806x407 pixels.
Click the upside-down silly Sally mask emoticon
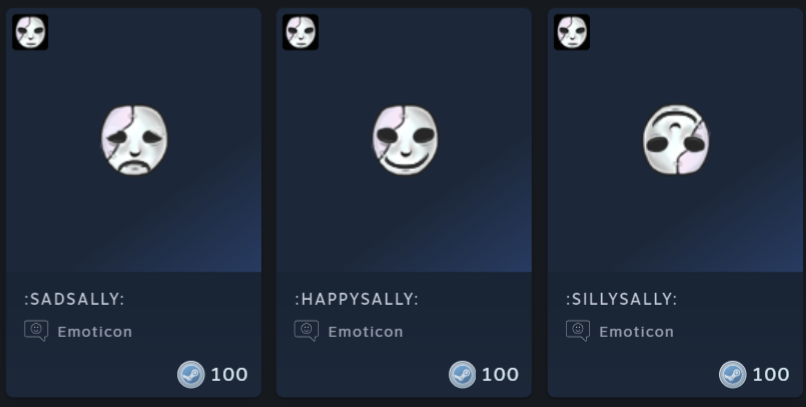(x=676, y=140)
